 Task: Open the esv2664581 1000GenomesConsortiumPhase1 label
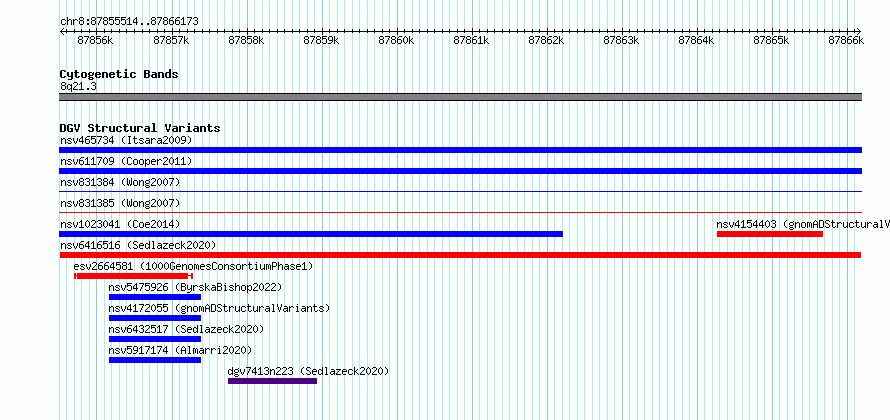193,266
